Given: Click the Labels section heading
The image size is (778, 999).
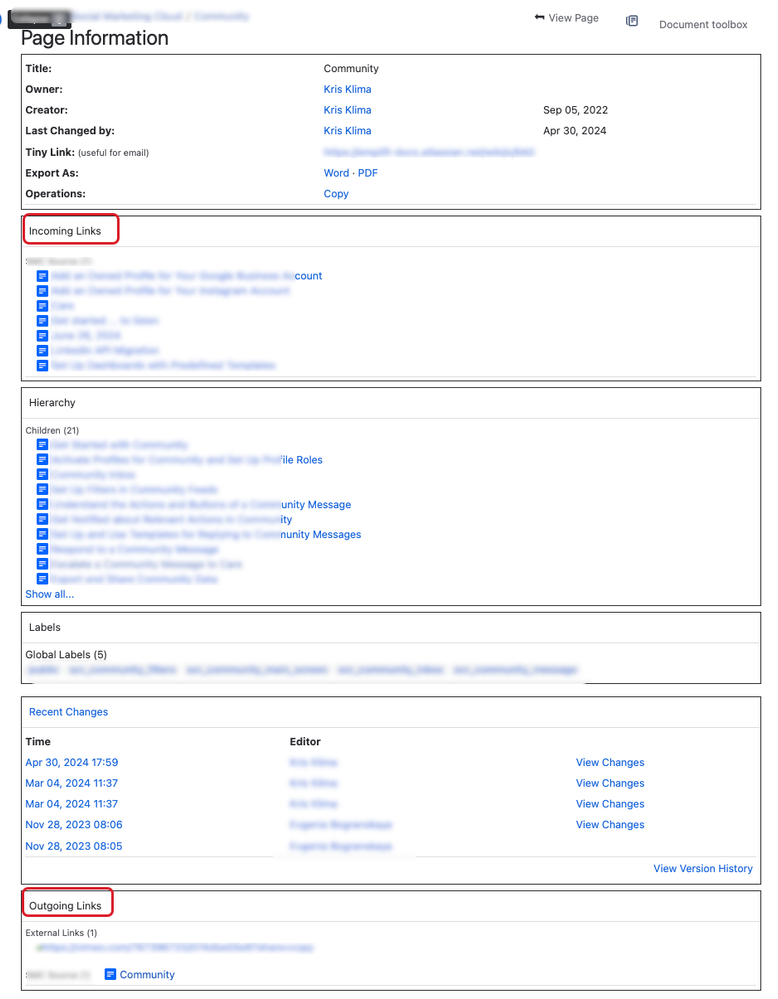Looking at the screenshot, I should pos(45,627).
